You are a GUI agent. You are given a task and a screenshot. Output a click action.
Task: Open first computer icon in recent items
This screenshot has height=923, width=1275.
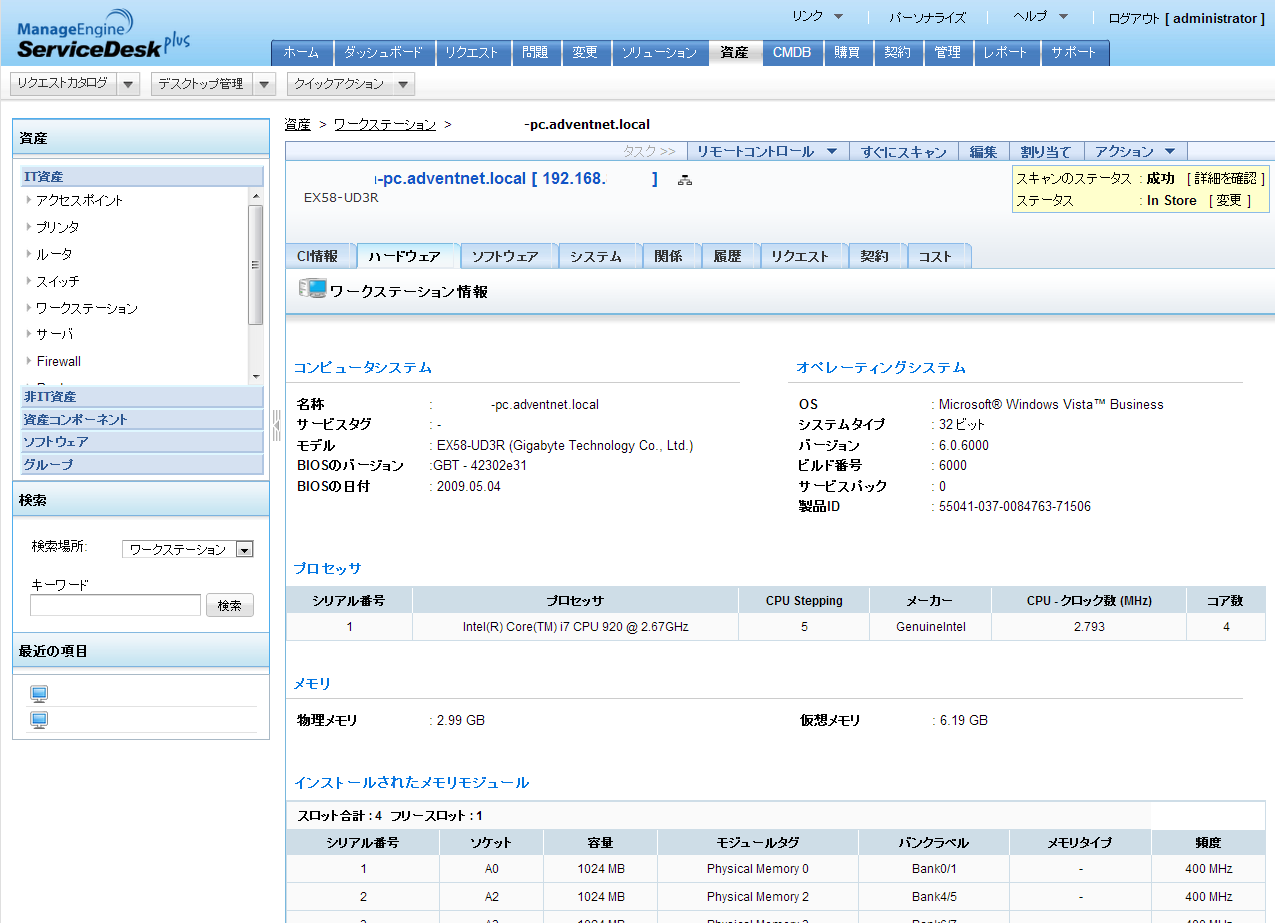point(40,694)
